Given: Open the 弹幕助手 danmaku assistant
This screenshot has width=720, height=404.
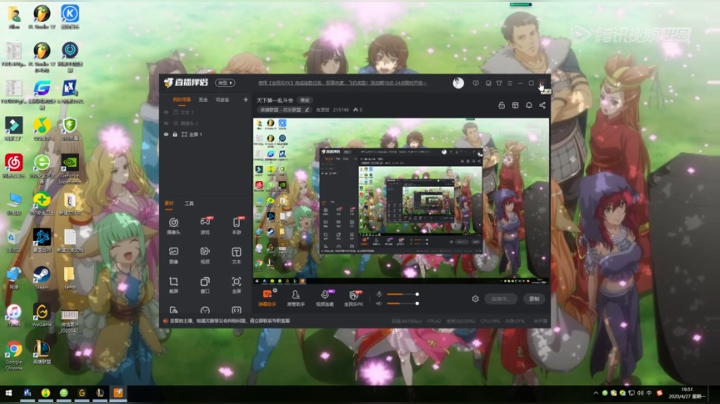Looking at the screenshot, I should click(x=267, y=298).
